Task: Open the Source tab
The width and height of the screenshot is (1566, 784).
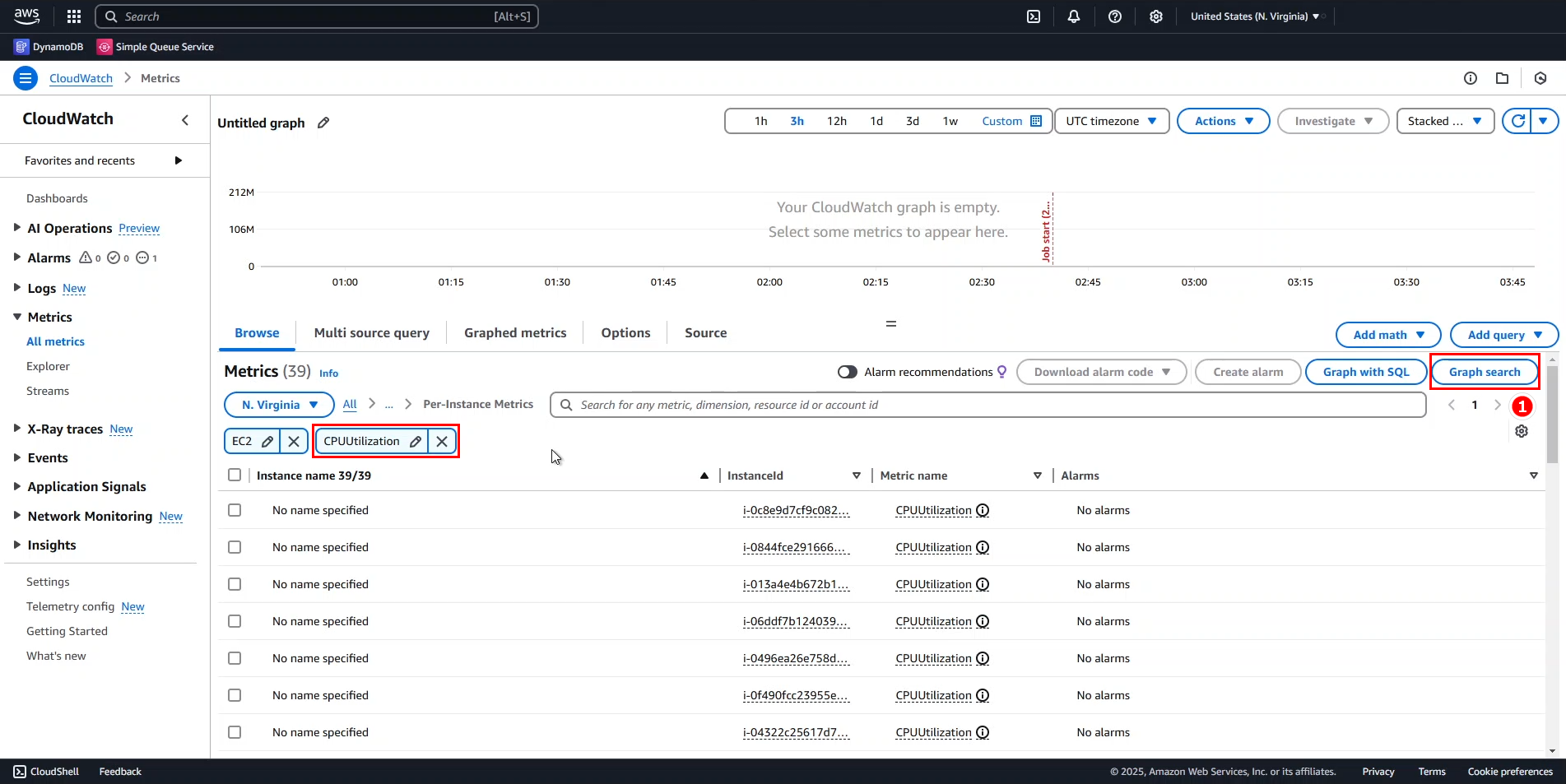Action: [x=705, y=333]
